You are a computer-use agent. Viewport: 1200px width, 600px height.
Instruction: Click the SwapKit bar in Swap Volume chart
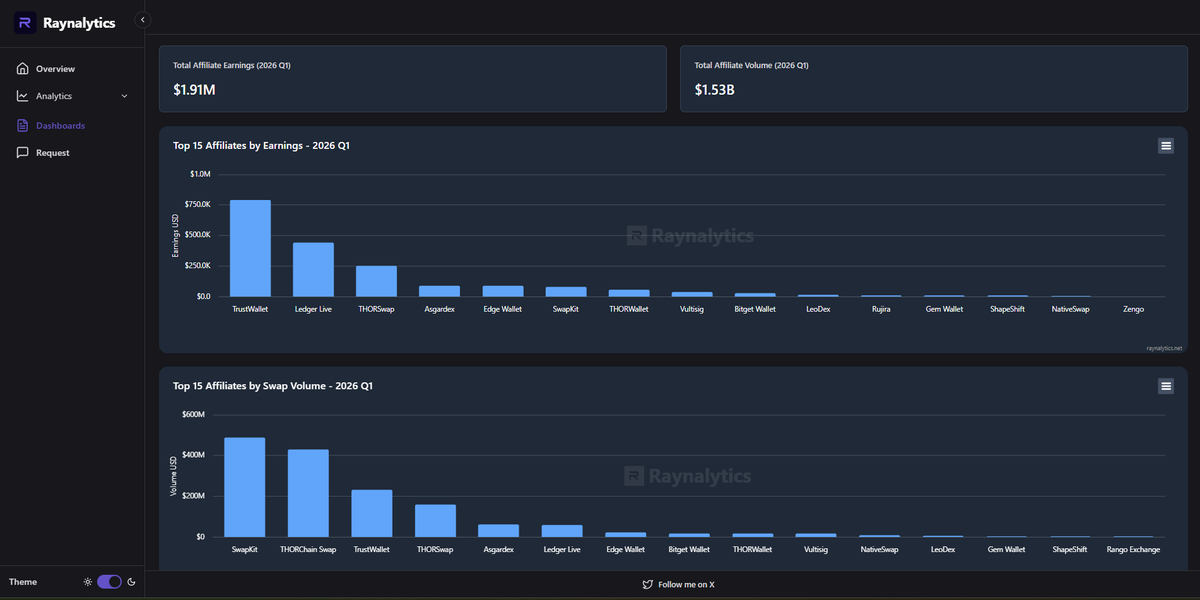point(244,487)
